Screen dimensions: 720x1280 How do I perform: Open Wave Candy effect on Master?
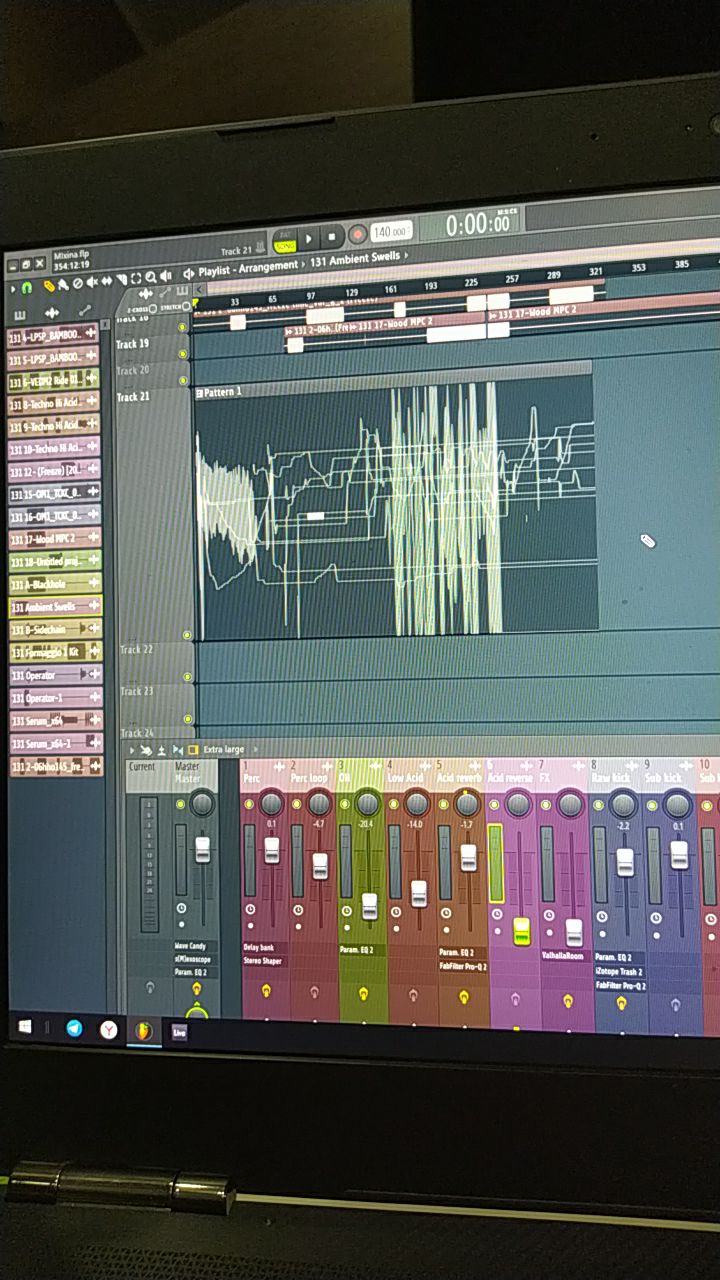(189, 945)
